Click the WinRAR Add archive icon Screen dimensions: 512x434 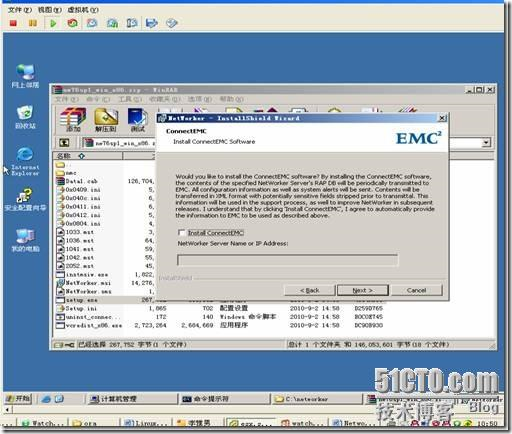[x=73, y=119]
